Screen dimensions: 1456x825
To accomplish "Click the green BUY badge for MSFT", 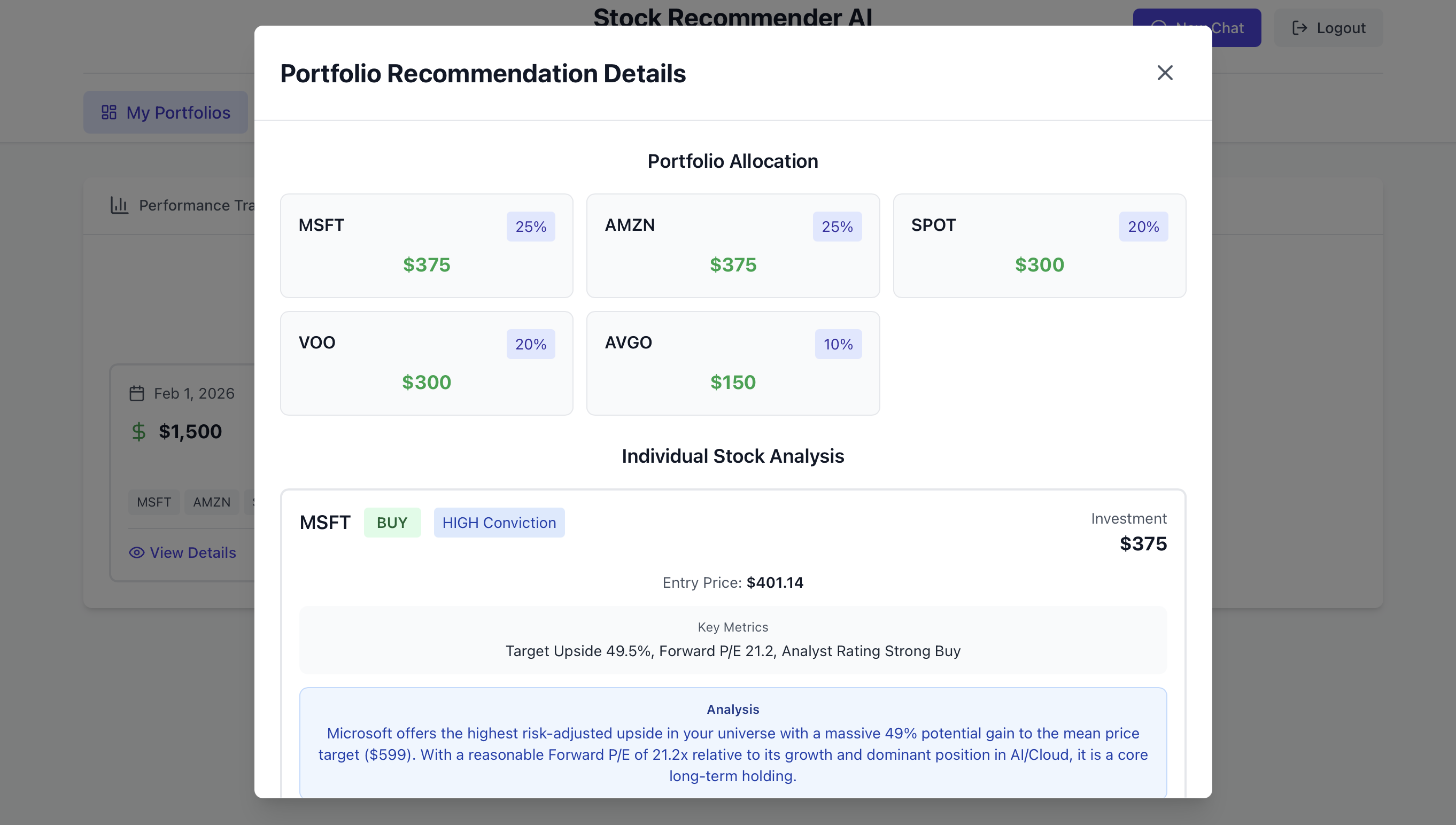I will [392, 523].
